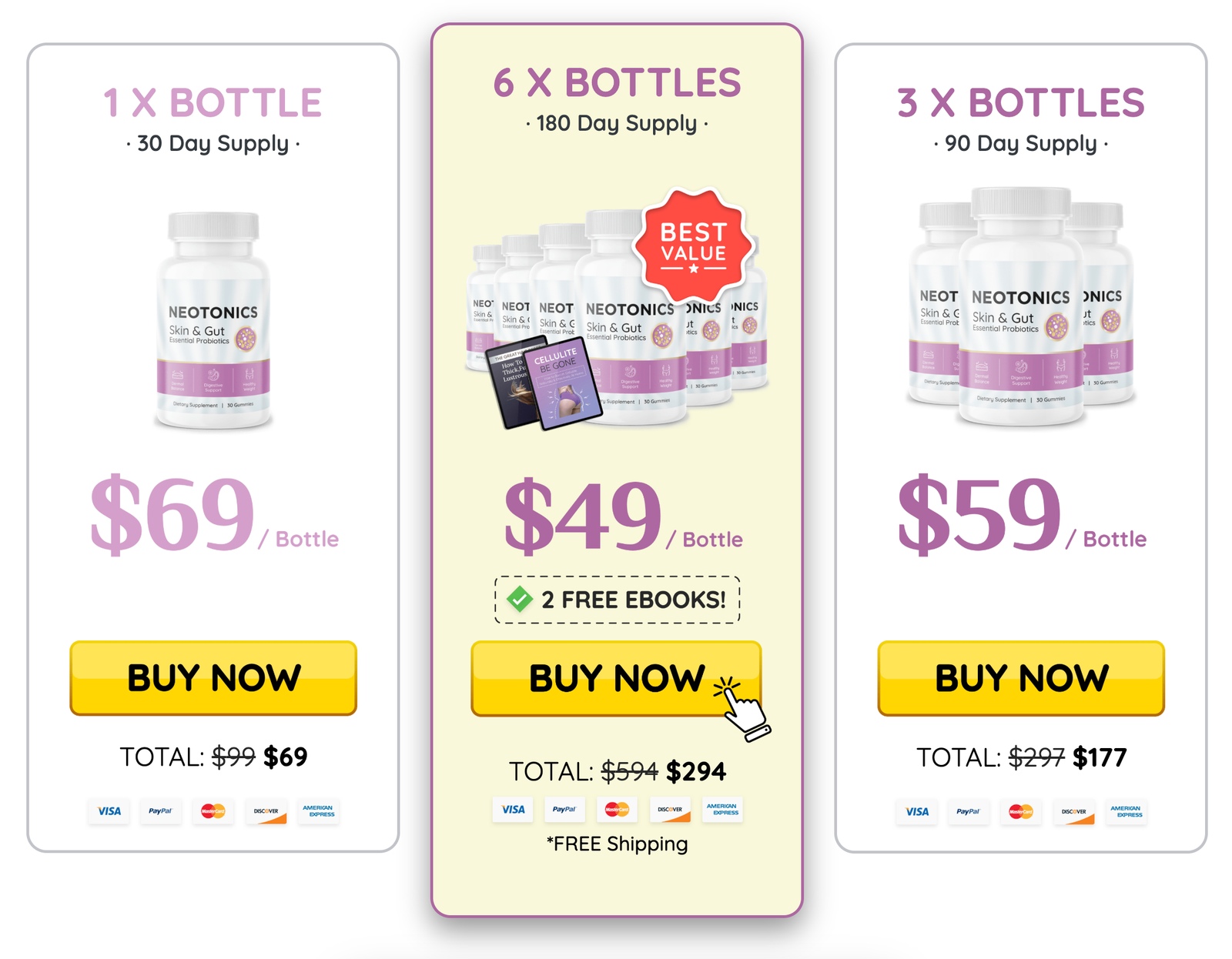The image size is (1232, 959).
Task: Click Buy Now for the 3 bottles package
Action: pos(1021,678)
